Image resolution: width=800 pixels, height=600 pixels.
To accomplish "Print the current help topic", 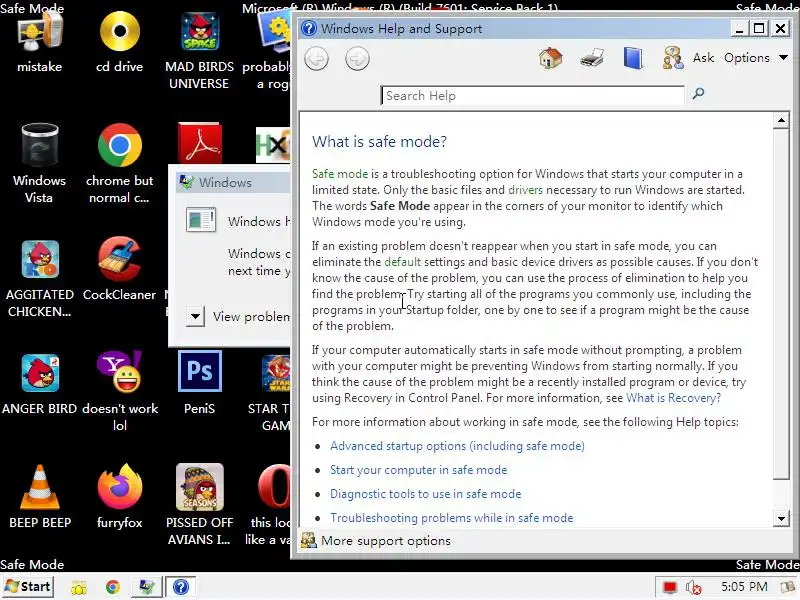I will click(x=592, y=58).
